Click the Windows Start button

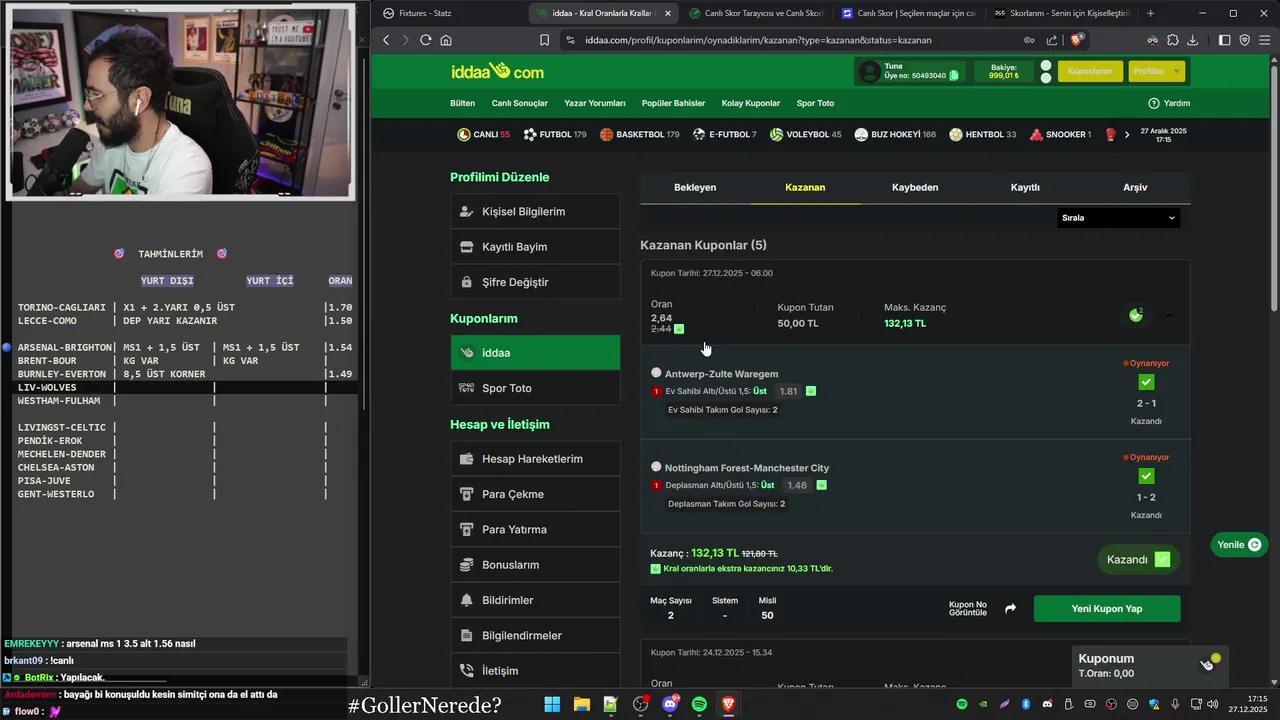(x=552, y=704)
